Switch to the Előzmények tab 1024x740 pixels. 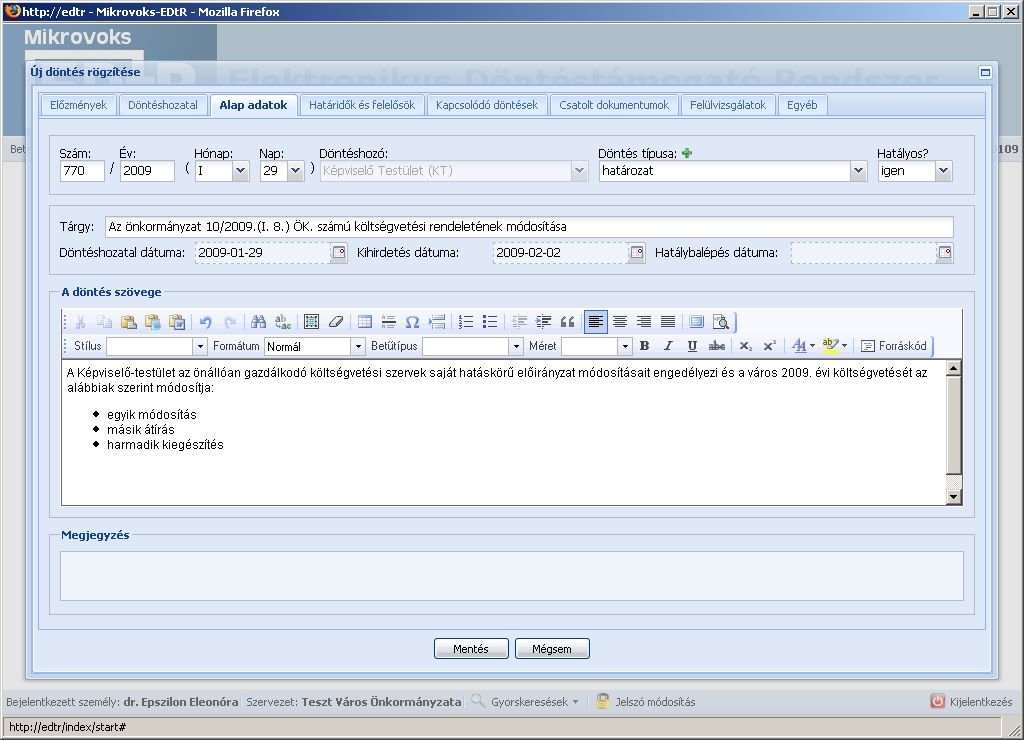[78, 105]
